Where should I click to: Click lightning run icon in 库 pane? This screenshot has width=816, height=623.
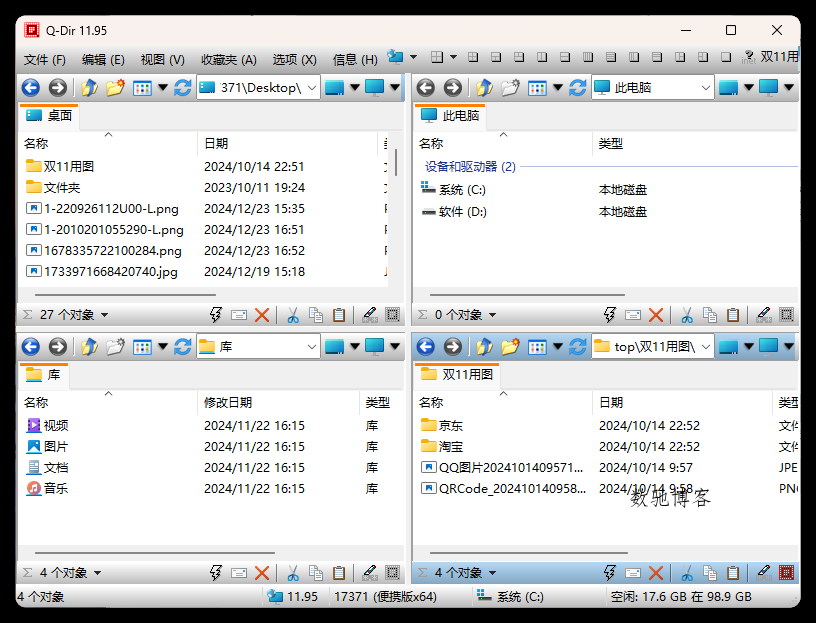click(215, 573)
